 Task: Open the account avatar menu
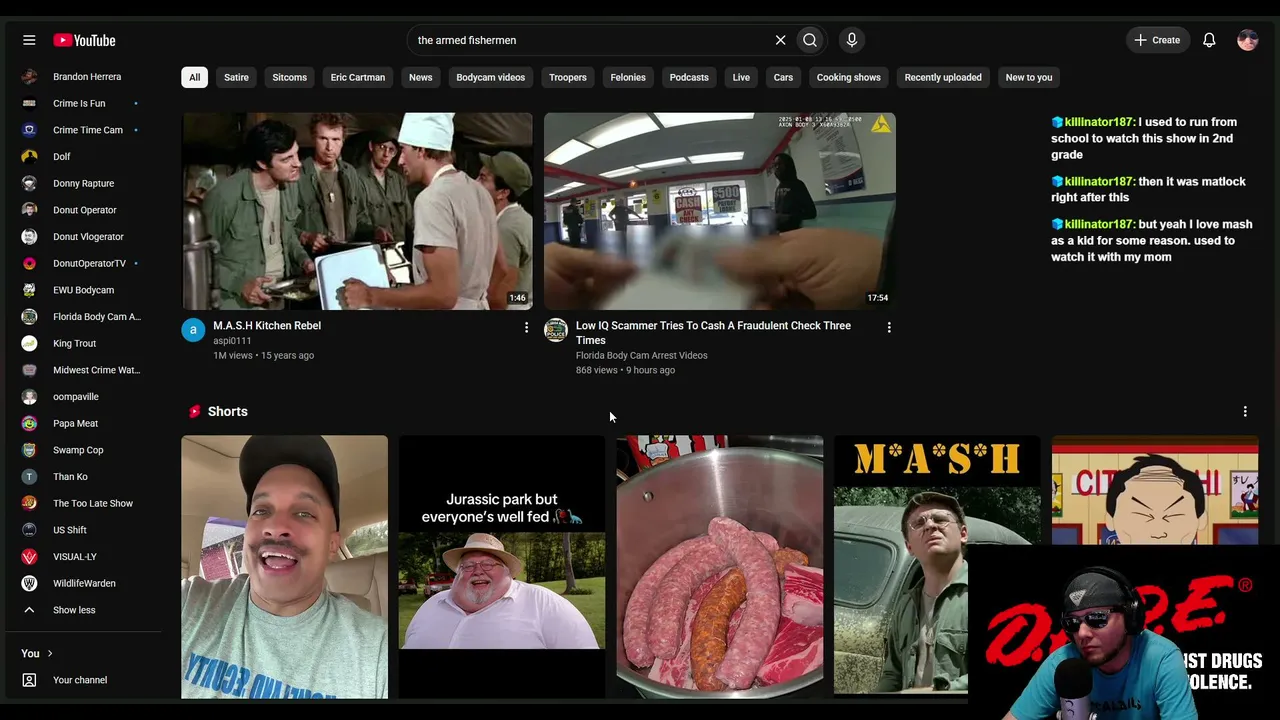(1247, 40)
